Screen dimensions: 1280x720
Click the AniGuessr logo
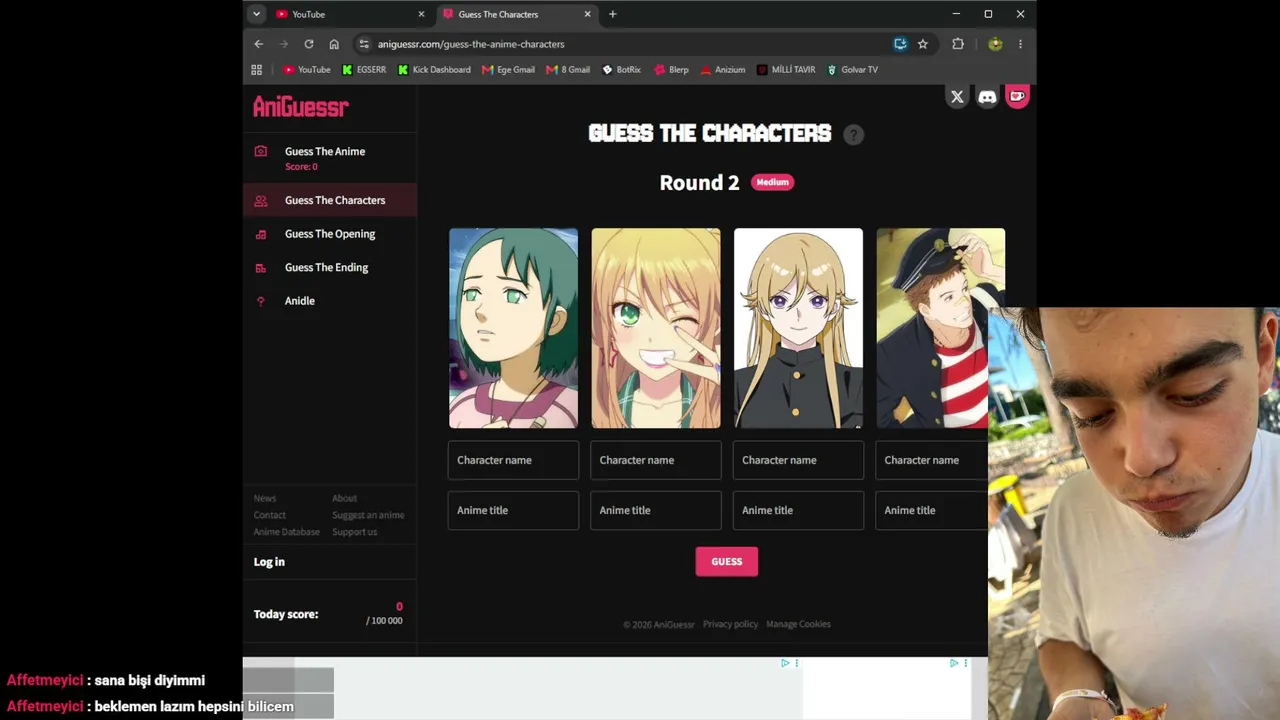point(301,107)
